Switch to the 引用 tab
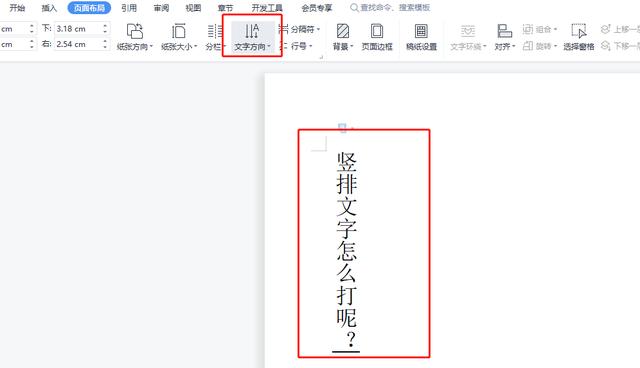The image size is (640, 368). pyautogui.click(x=129, y=8)
